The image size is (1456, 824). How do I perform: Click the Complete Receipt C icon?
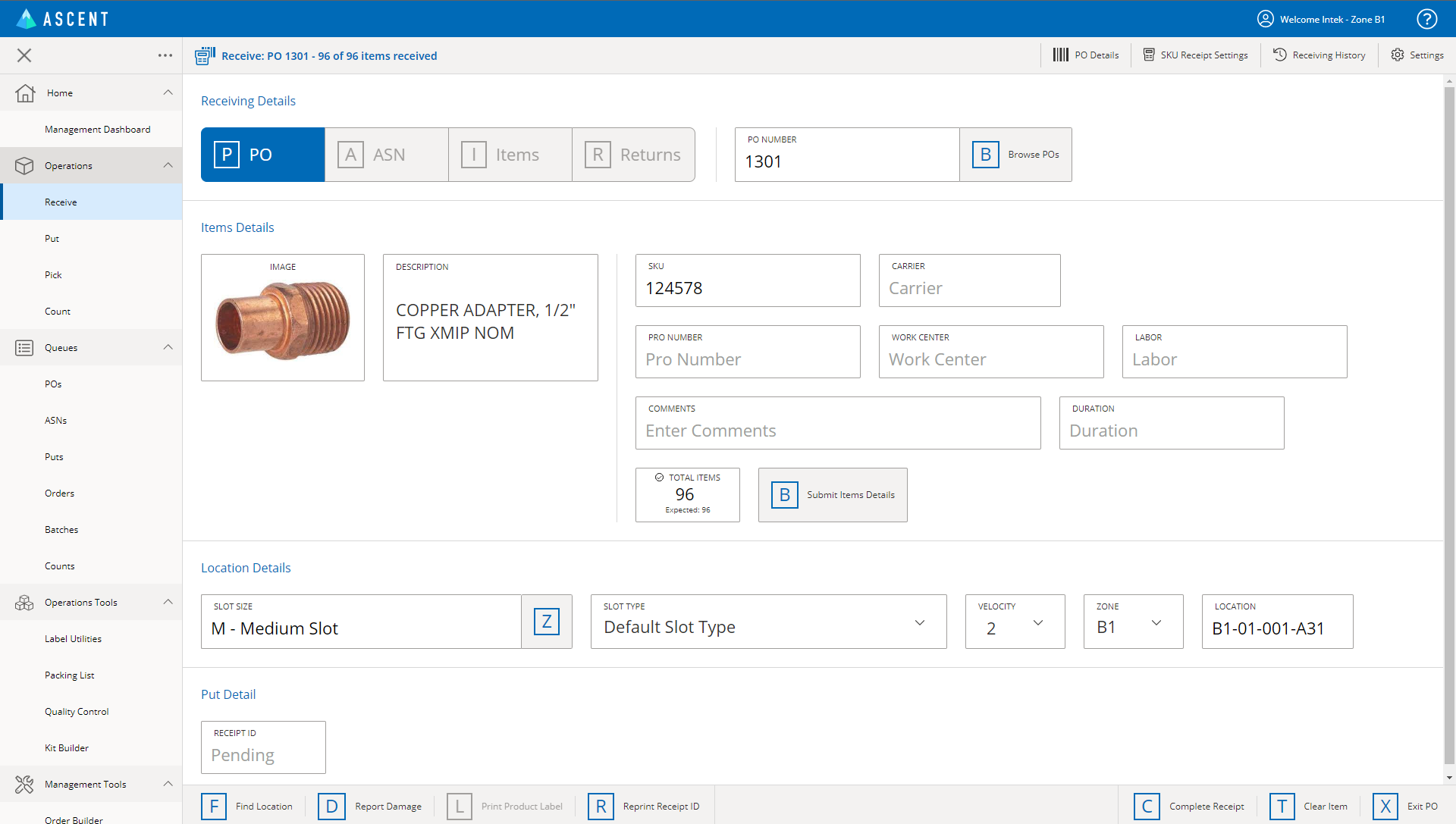pyautogui.click(x=1147, y=806)
